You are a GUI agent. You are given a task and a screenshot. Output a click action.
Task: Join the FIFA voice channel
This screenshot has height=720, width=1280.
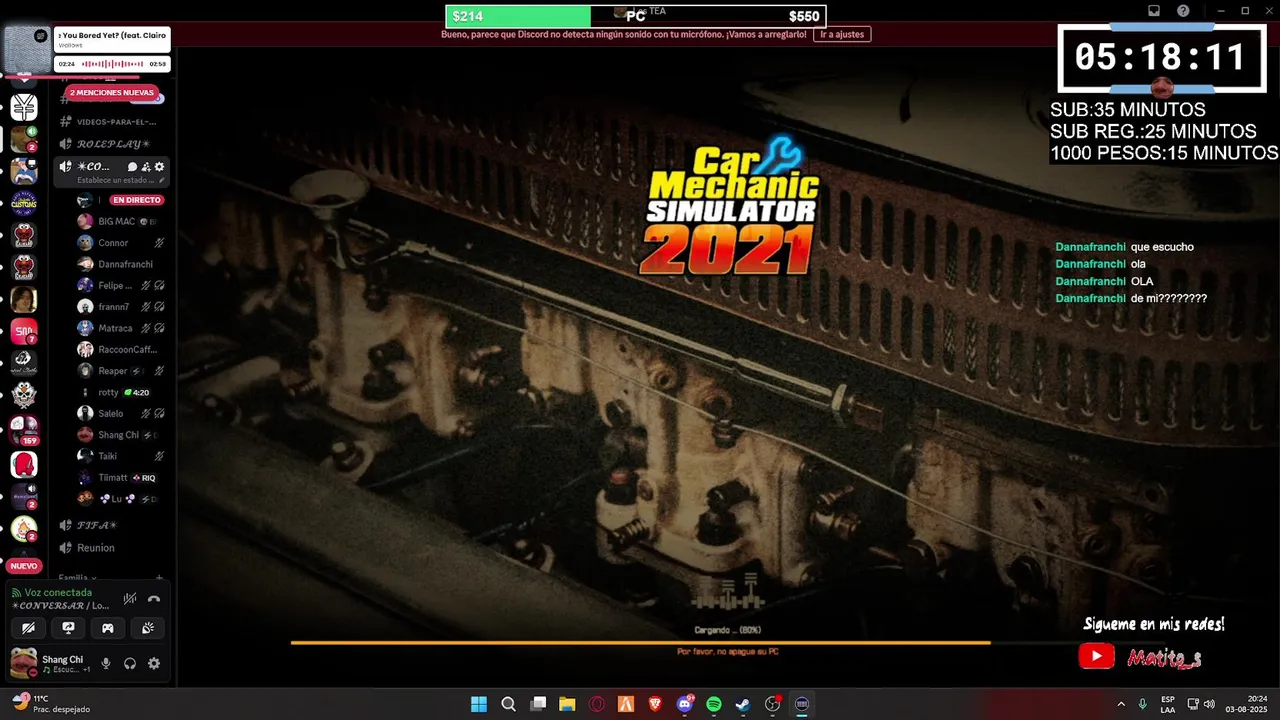coord(111,525)
